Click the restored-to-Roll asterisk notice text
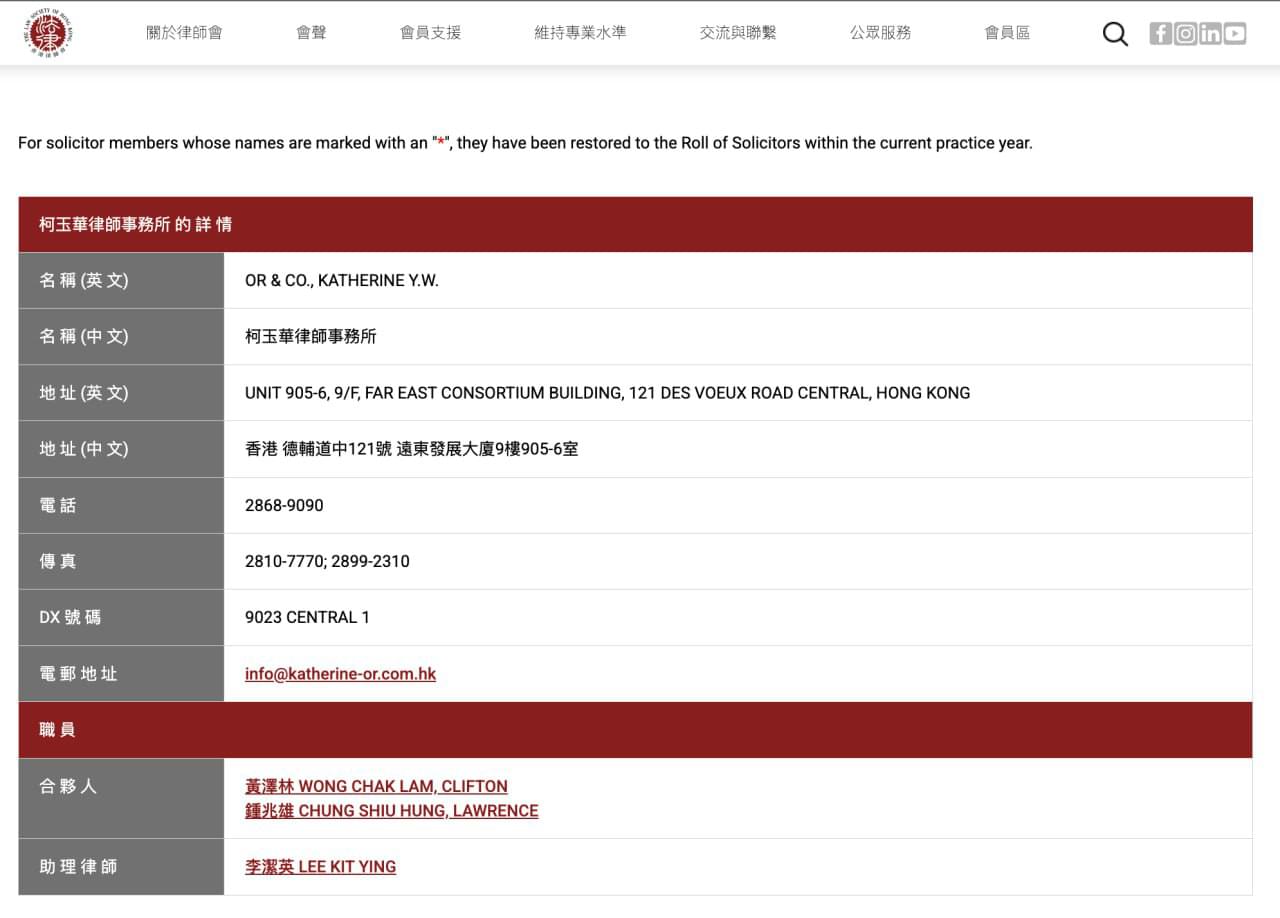The image size is (1280, 918). point(525,143)
